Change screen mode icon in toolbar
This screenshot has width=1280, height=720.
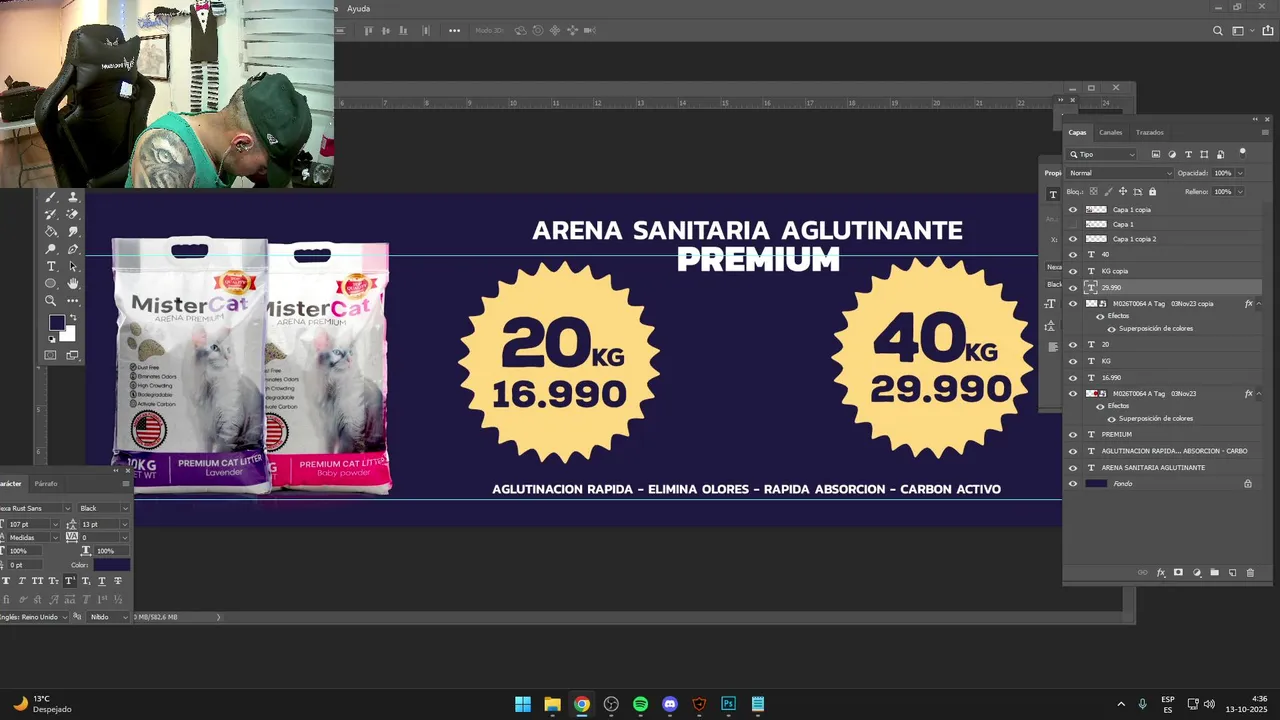[x=73, y=355]
